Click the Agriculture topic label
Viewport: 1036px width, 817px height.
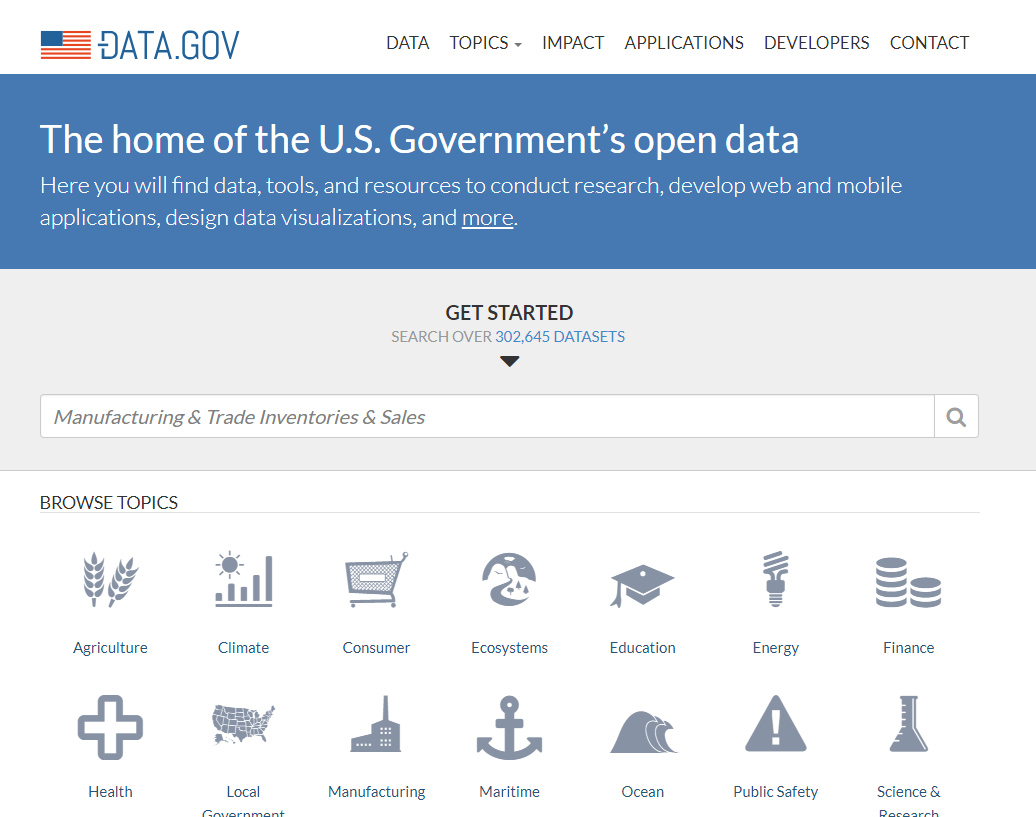(110, 648)
